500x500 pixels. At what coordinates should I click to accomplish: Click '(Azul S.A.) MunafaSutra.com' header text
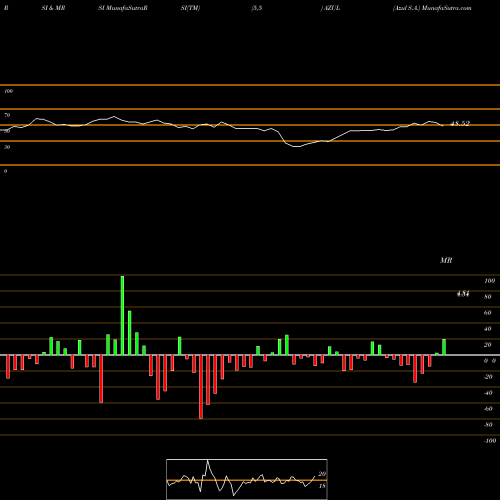pos(432,8)
